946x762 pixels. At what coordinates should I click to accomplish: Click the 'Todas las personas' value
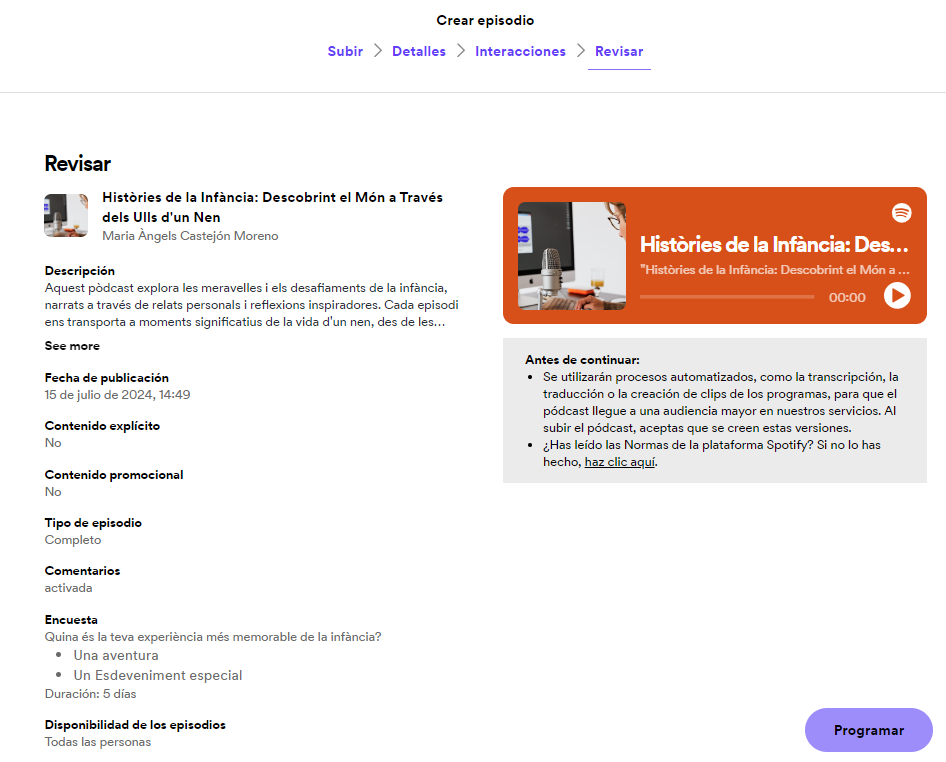pos(98,742)
